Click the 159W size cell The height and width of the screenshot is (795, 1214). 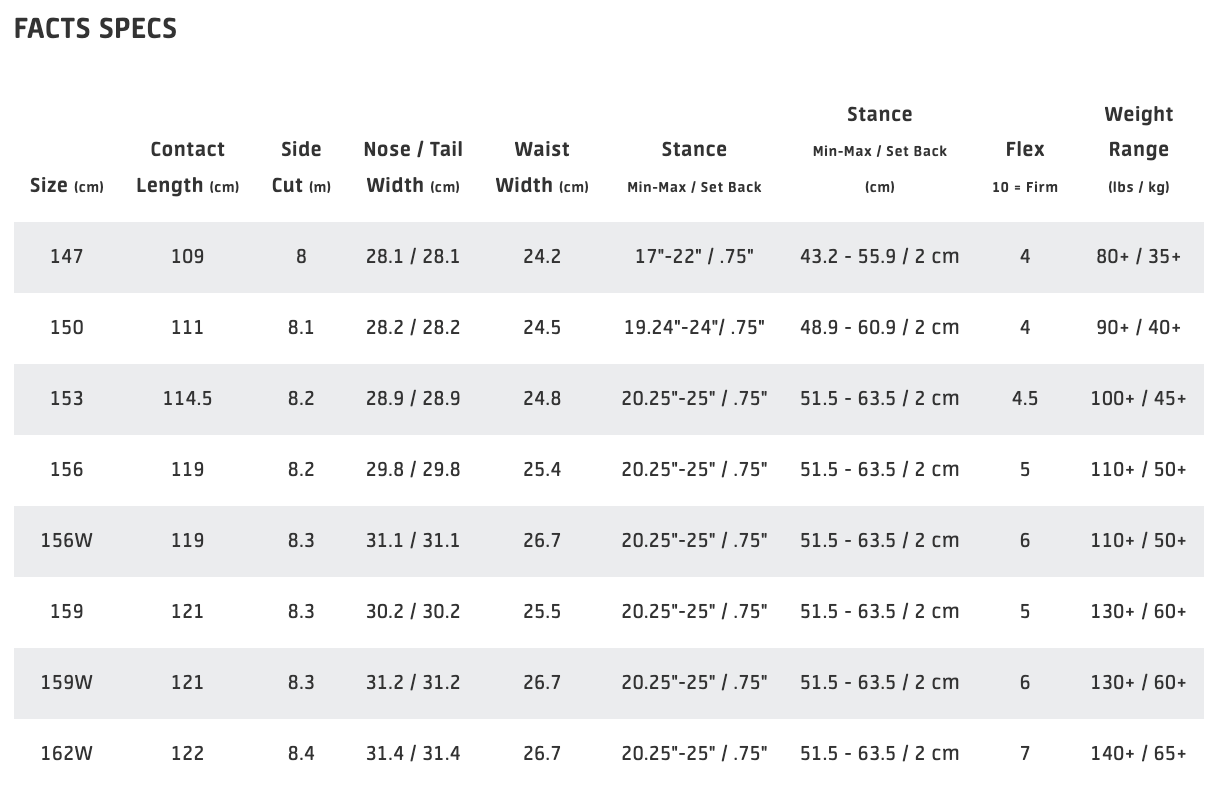[x=67, y=683]
